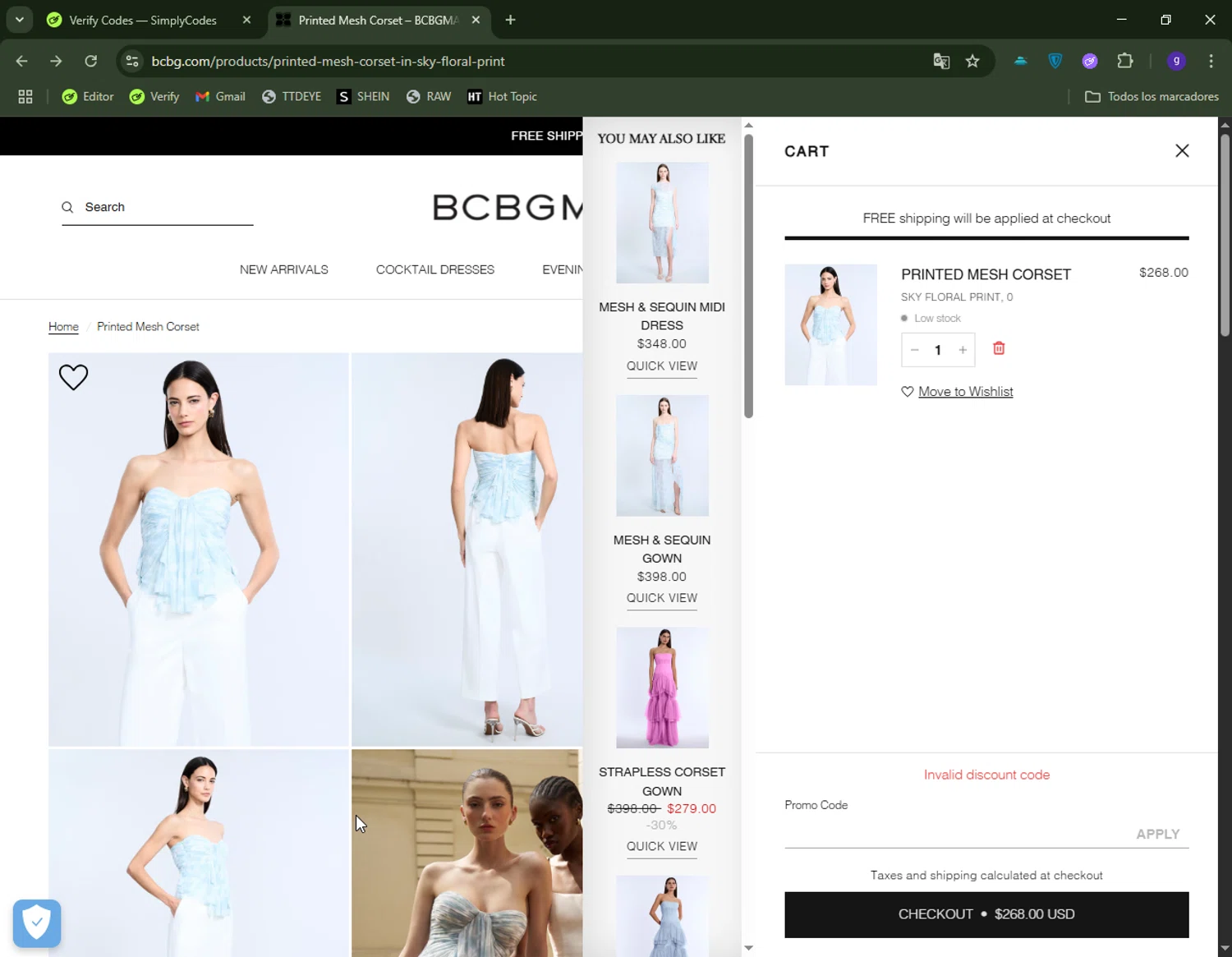Apply the promo code
The height and width of the screenshot is (957, 1232).
point(1157,834)
